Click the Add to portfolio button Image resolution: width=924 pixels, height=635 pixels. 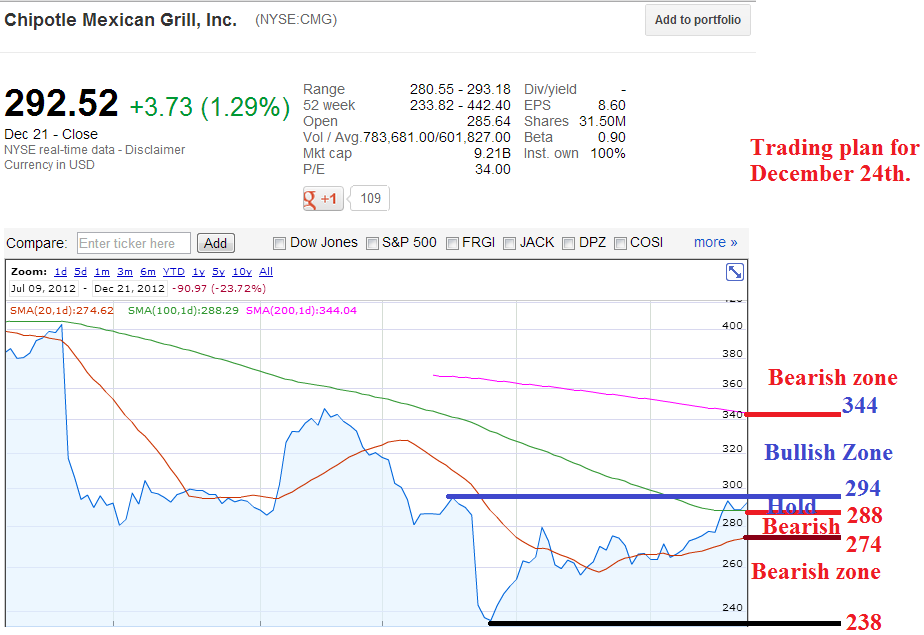tap(698, 20)
